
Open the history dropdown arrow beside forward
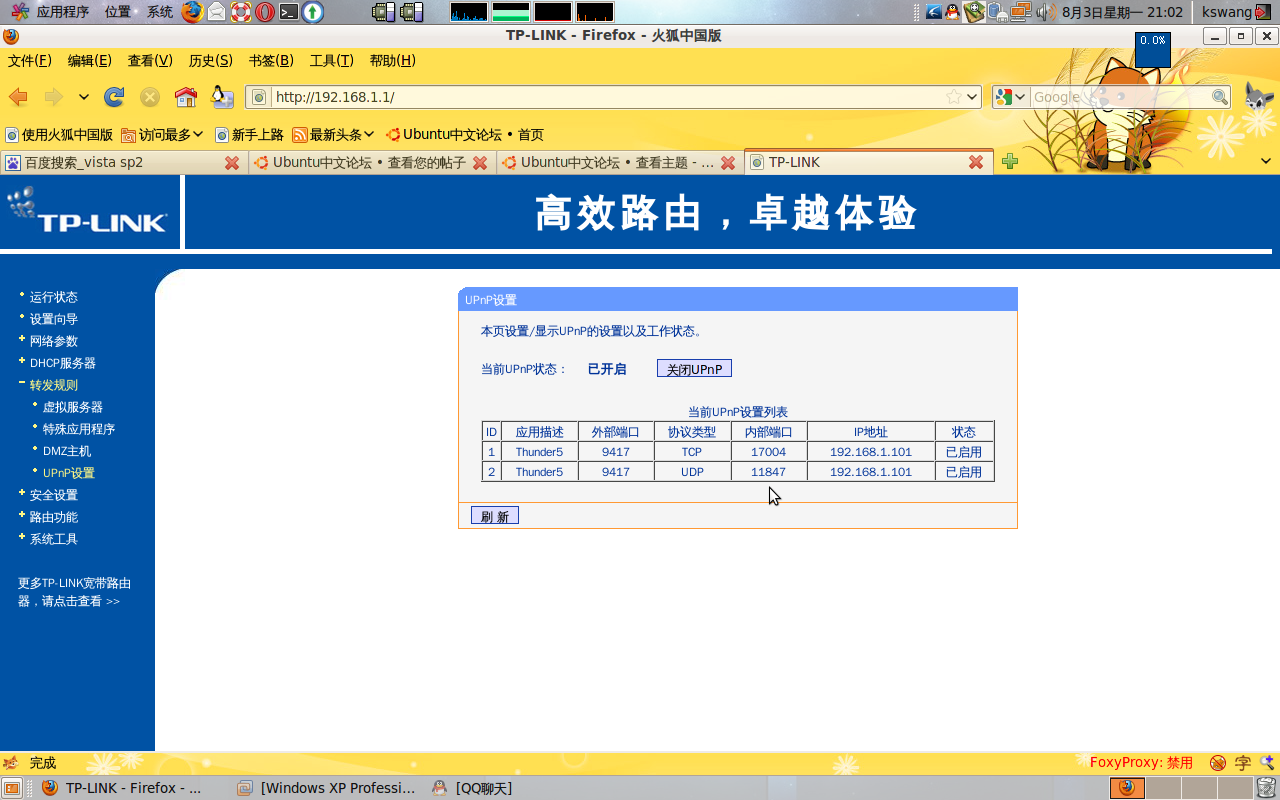click(84, 97)
